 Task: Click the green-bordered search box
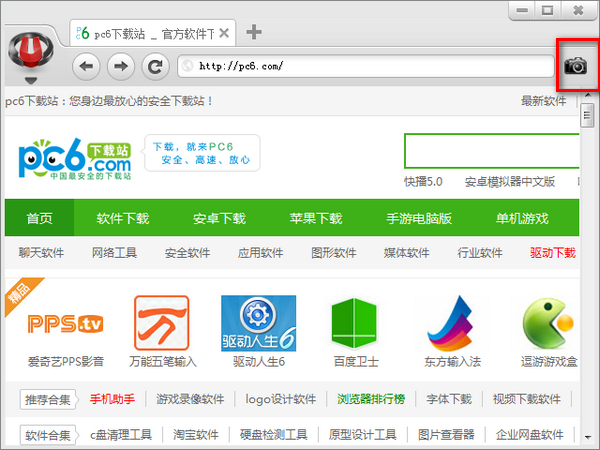492,151
